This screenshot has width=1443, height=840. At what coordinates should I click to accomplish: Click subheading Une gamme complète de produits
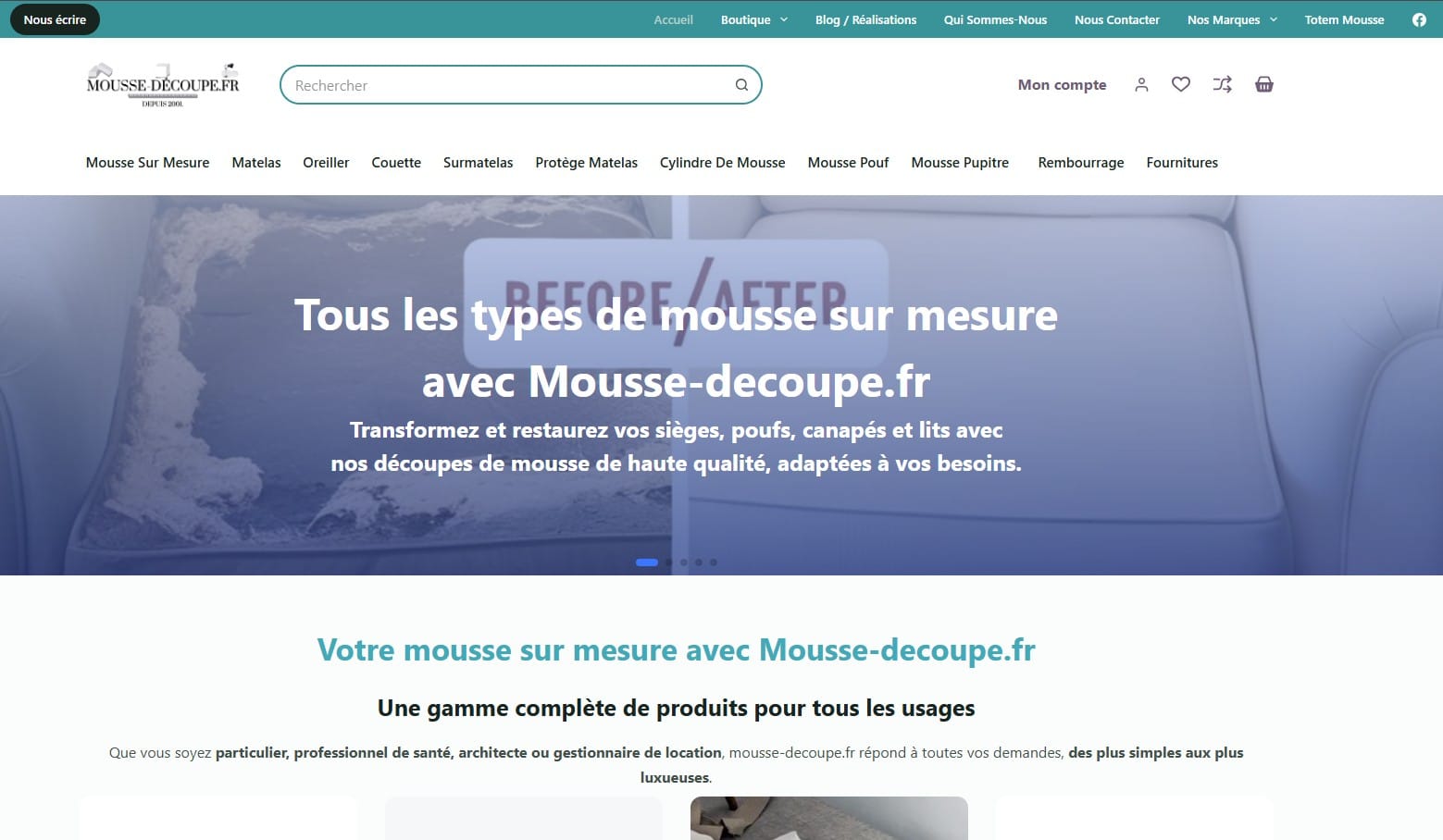676,709
